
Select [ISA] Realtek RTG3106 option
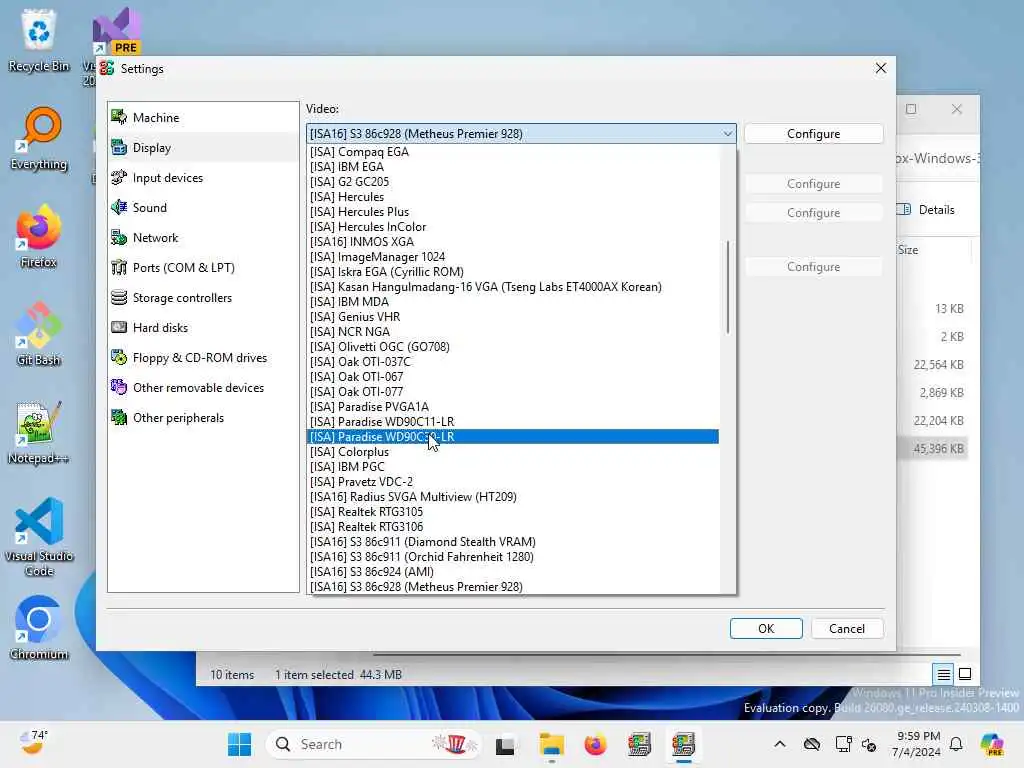point(513,527)
